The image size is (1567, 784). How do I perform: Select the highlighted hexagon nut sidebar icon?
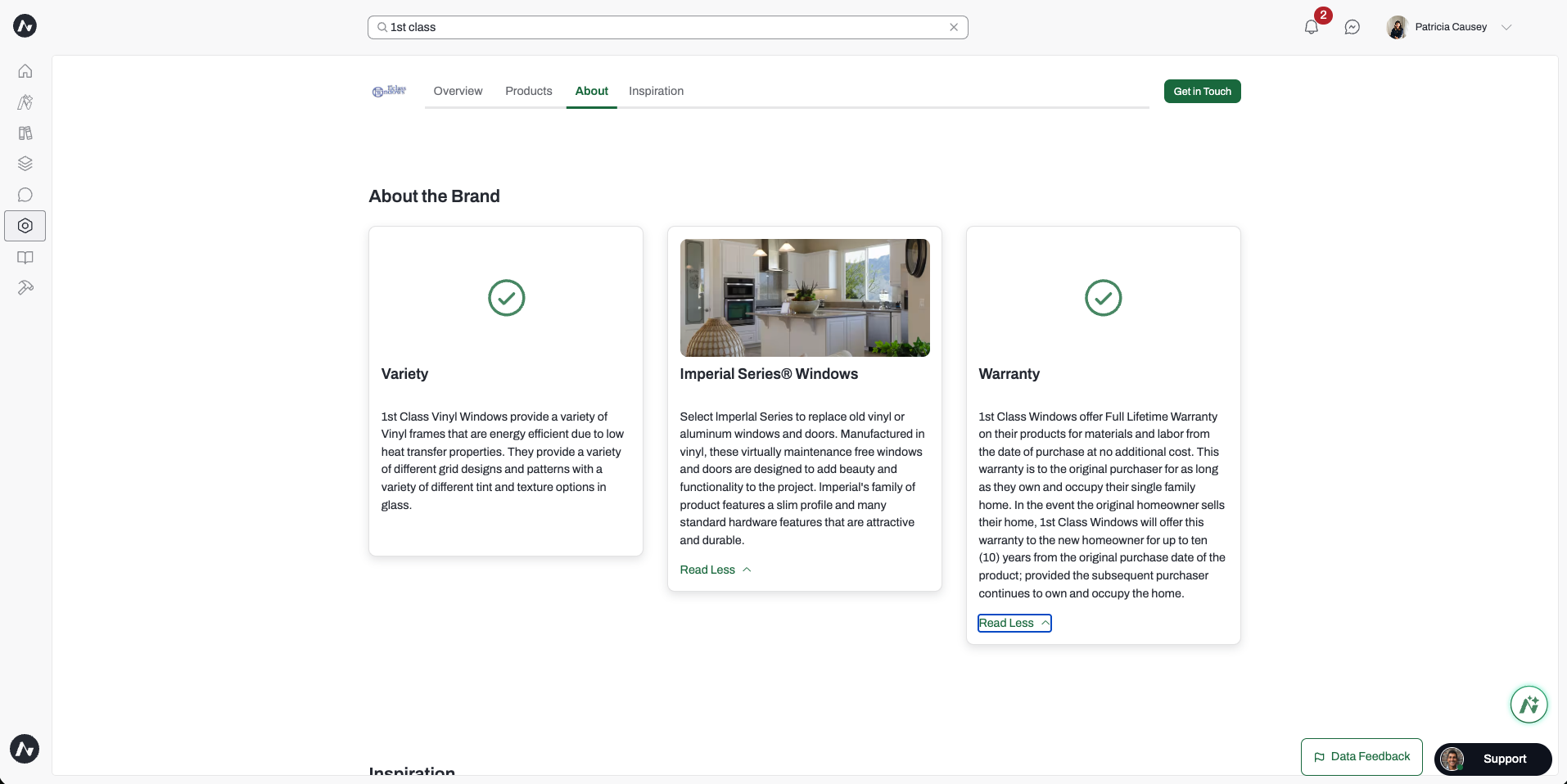pos(25,226)
